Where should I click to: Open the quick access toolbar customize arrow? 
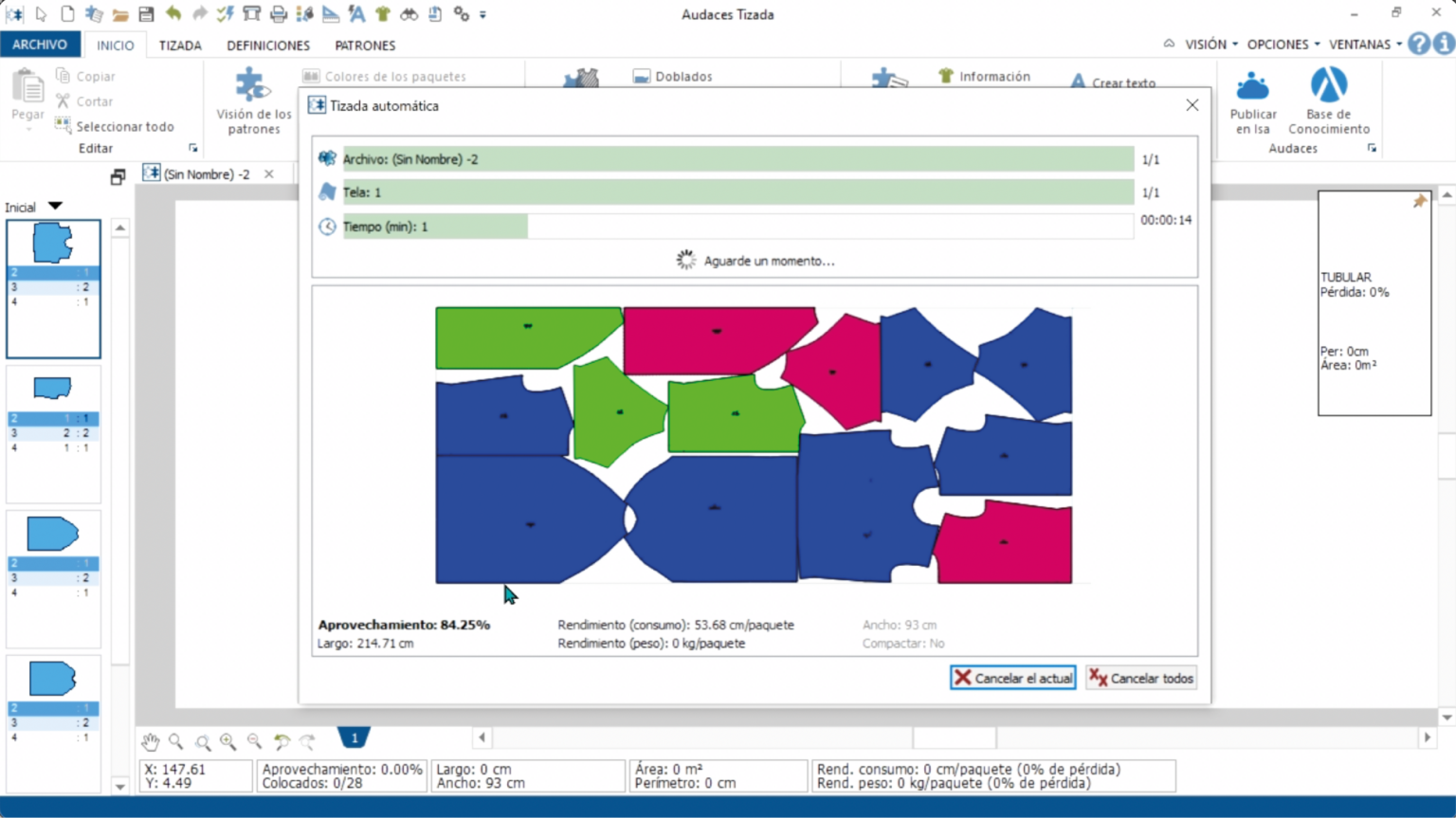click(x=483, y=15)
